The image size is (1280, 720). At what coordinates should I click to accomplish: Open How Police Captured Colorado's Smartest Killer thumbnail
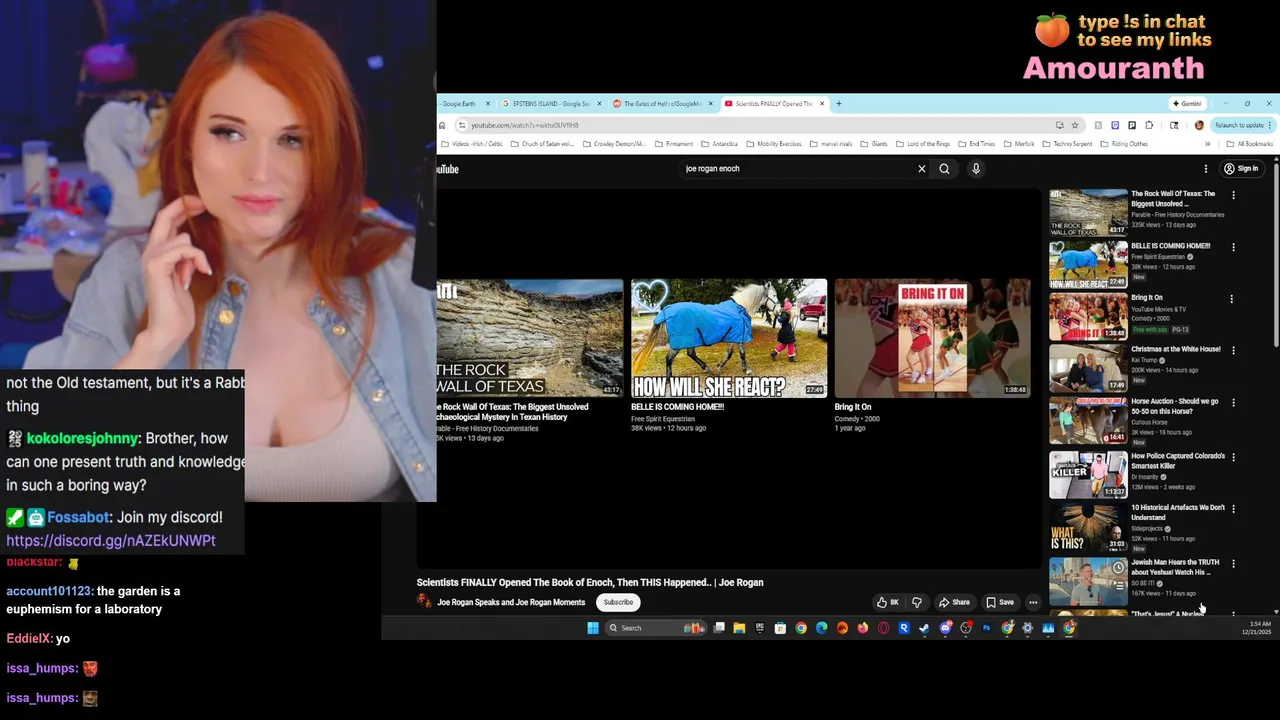pos(1088,475)
